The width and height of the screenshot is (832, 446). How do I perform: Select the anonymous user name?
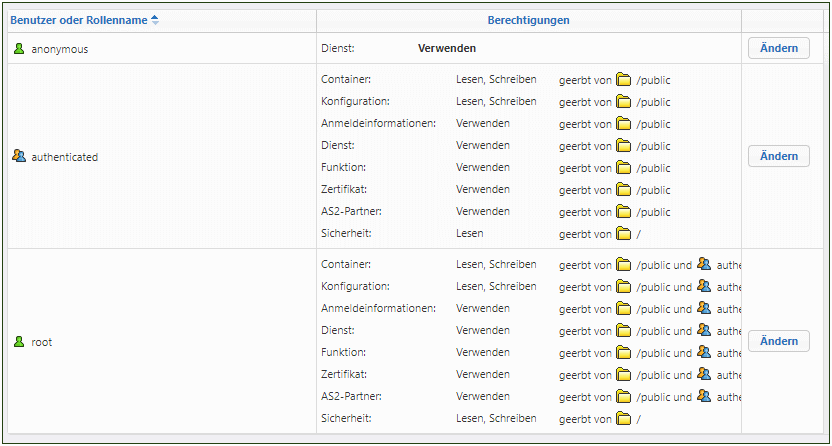click(59, 49)
